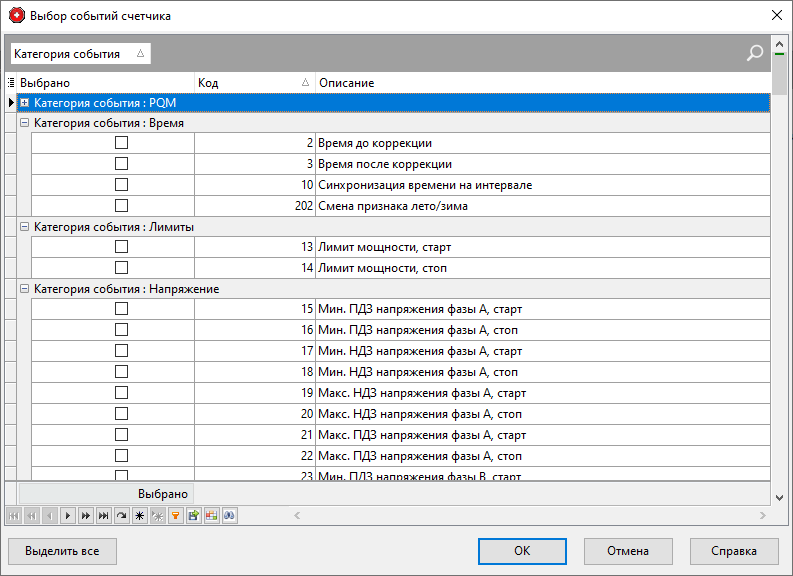The width and height of the screenshot is (793, 576).
Task: Click the binoculars find icon
Action: click(229, 516)
